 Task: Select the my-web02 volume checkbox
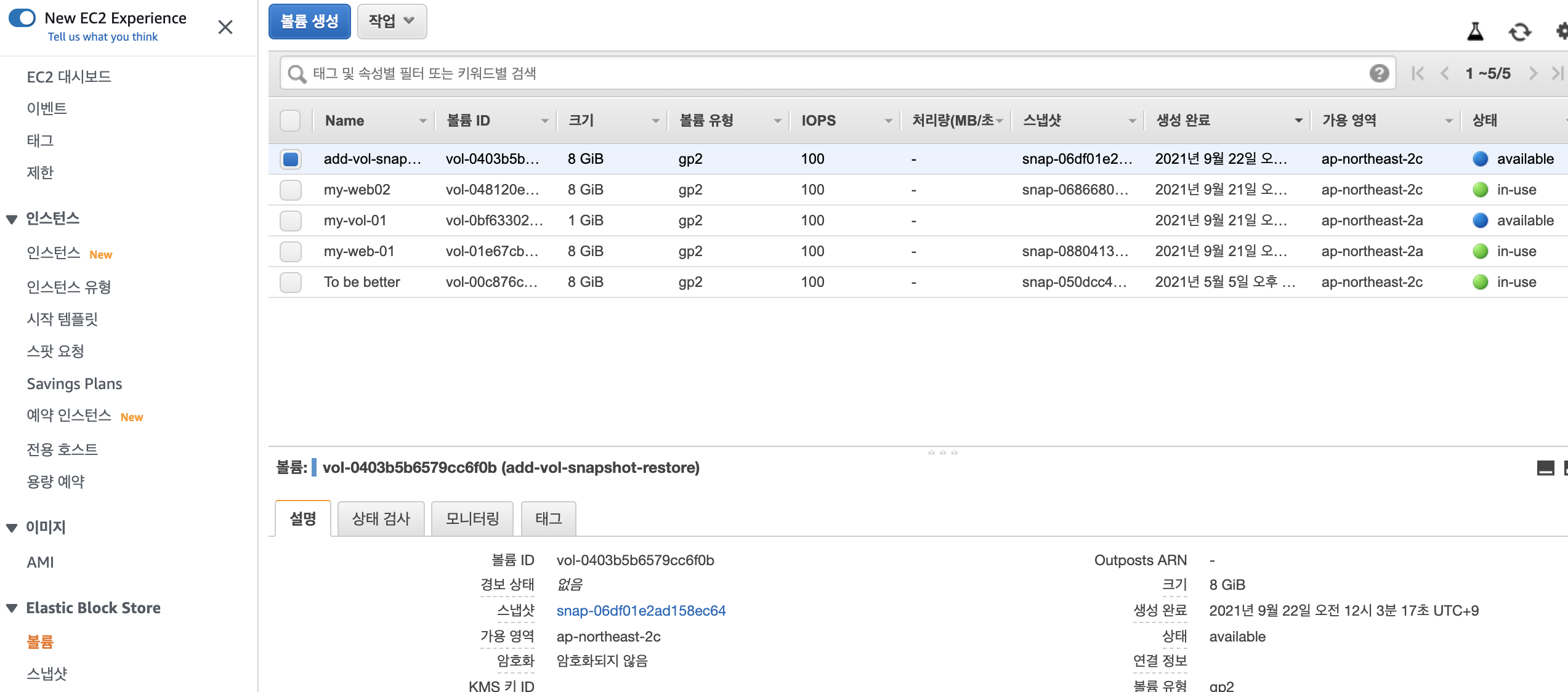[291, 190]
